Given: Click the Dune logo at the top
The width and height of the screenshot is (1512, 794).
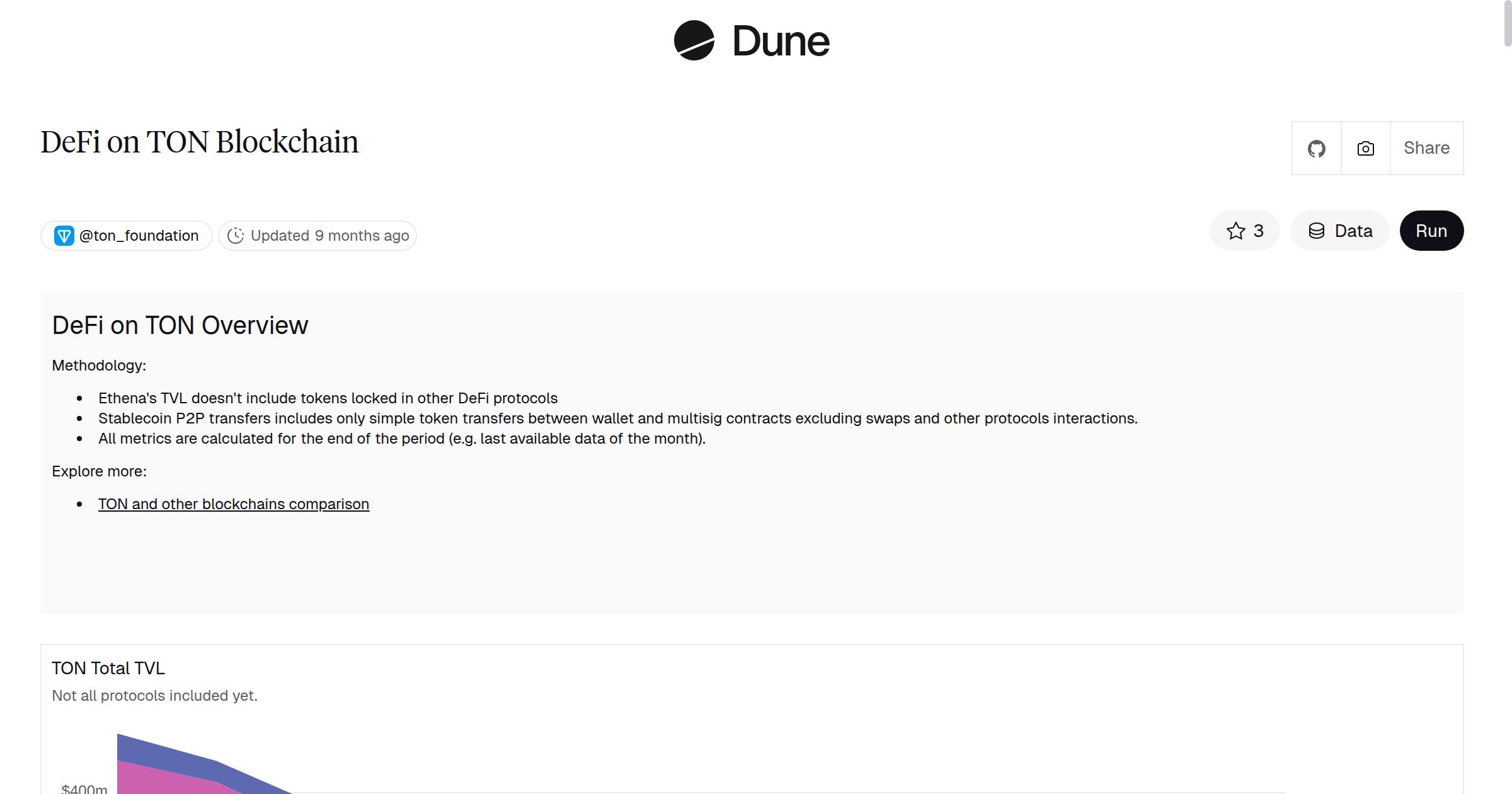Looking at the screenshot, I should pos(751,41).
